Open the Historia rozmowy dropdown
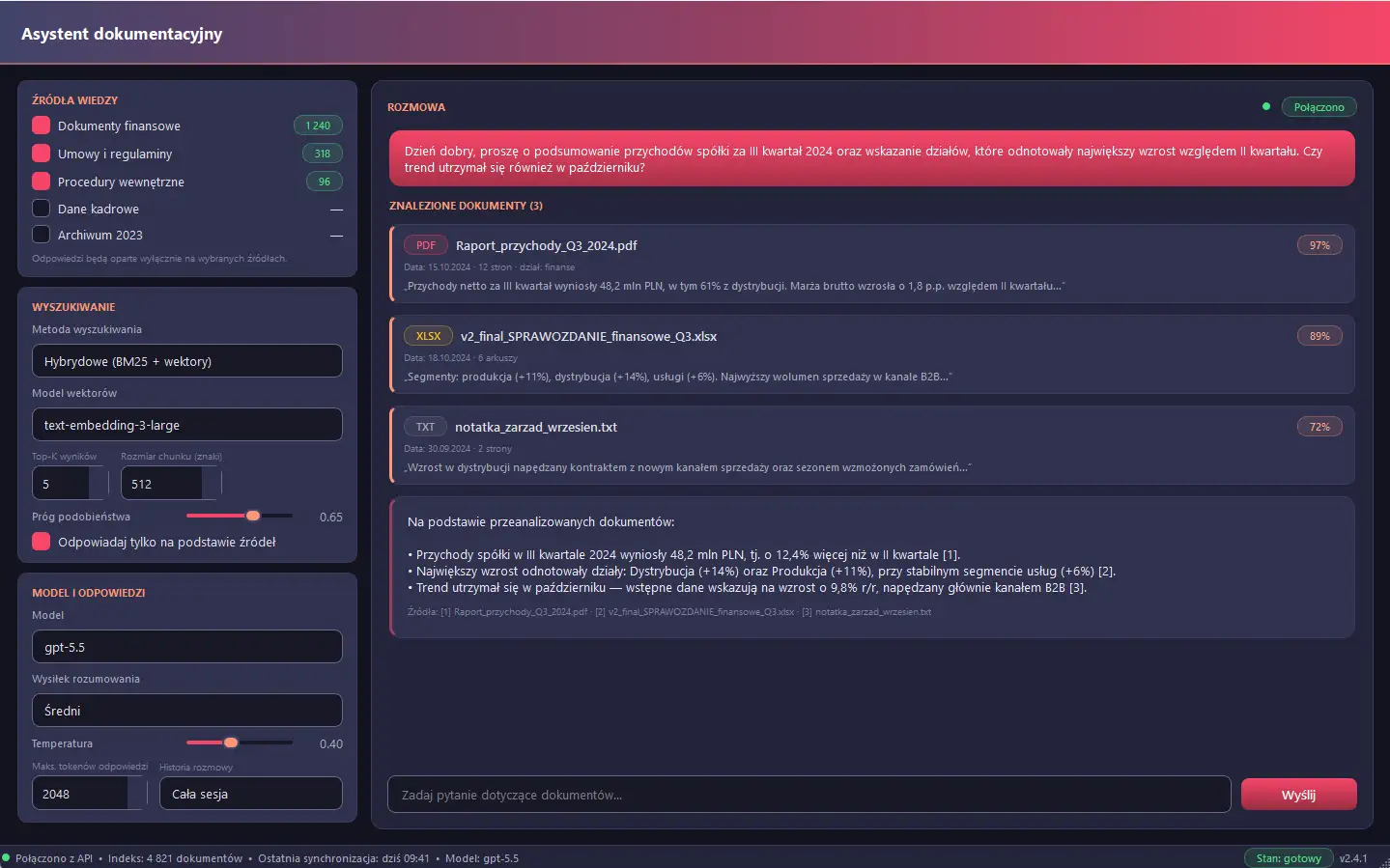Image resolution: width=1390 pixels, height=868 pixels. click(x=251, y=794)
